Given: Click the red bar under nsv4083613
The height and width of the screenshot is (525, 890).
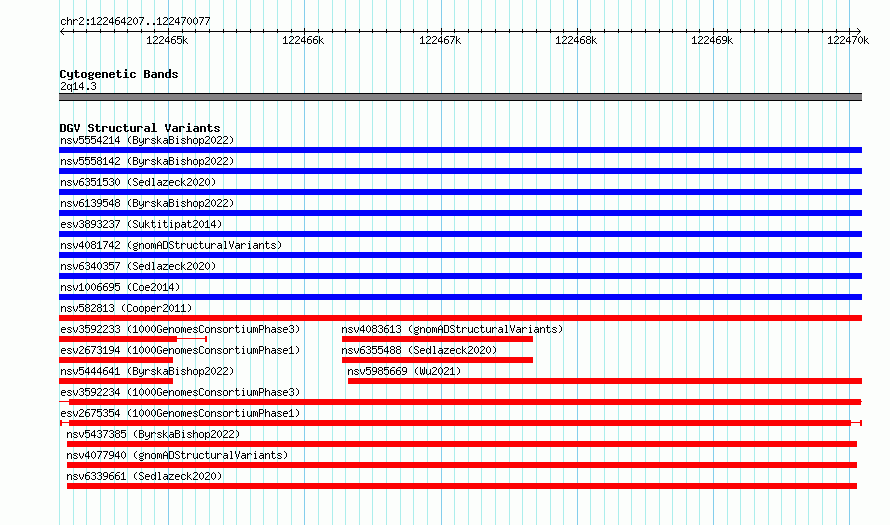Looking at the screenshot, I should pos(437,339).
